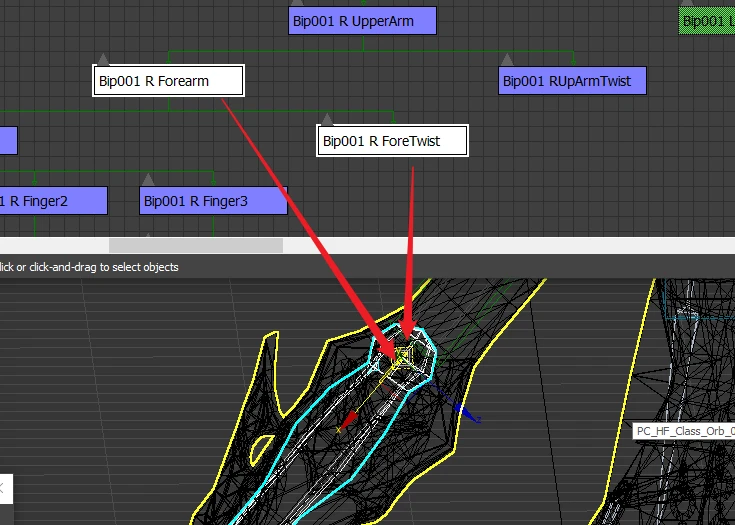Click the red X axis gizmo arrow
Image resolution: width=735 pixels, height=525 pixels.
[x=348, y=420]
